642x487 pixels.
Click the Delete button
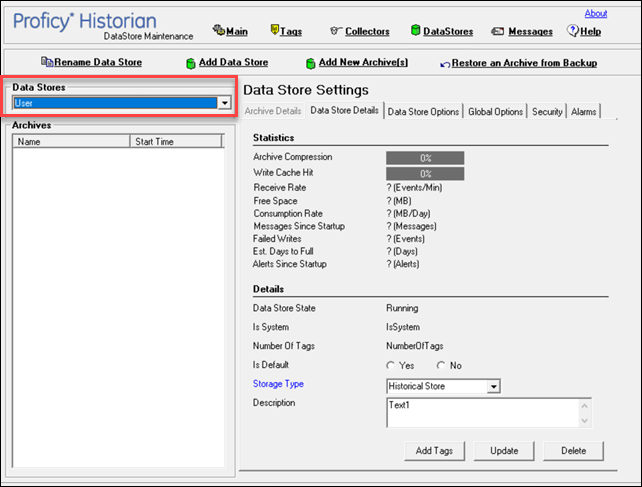coord(573,451)
